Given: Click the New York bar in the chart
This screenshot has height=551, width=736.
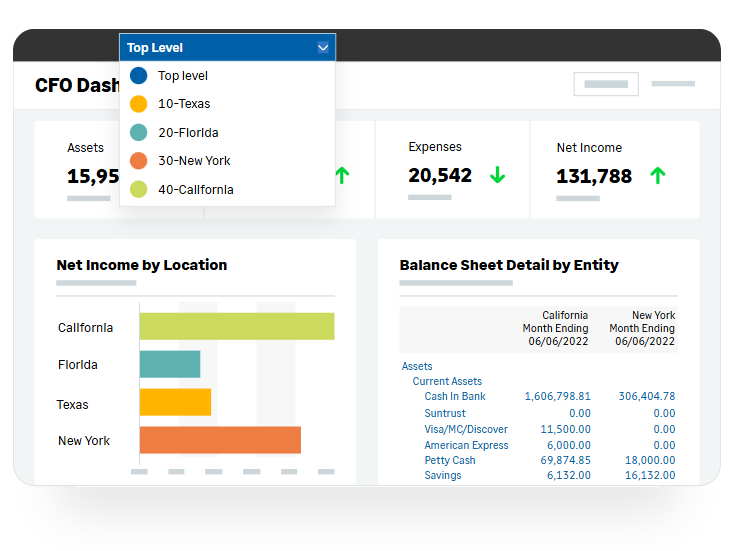Looking at the screenshot, I should [x=220, y=440].
